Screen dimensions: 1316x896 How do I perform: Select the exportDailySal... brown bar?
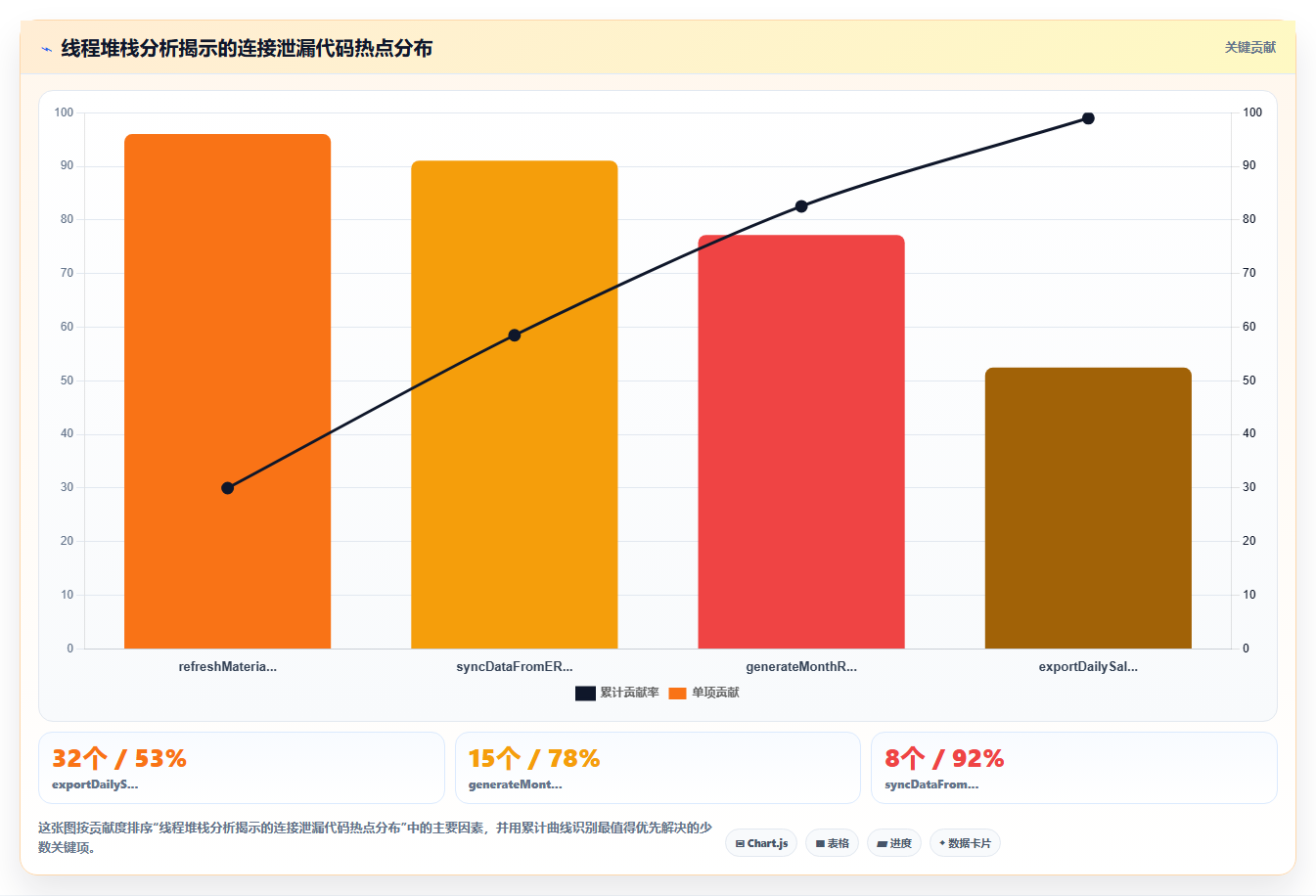coord(1088,509)
